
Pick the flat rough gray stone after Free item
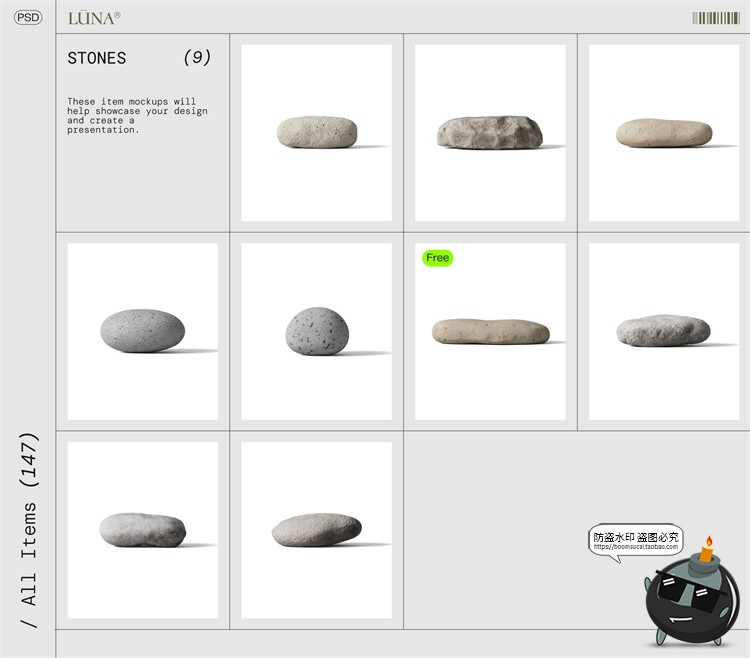pos(664,330)
